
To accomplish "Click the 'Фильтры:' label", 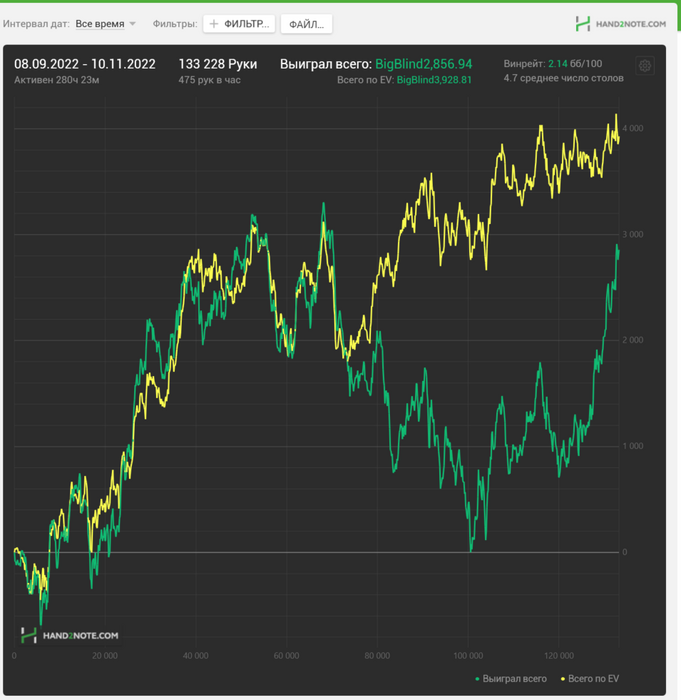I will 174,23.
